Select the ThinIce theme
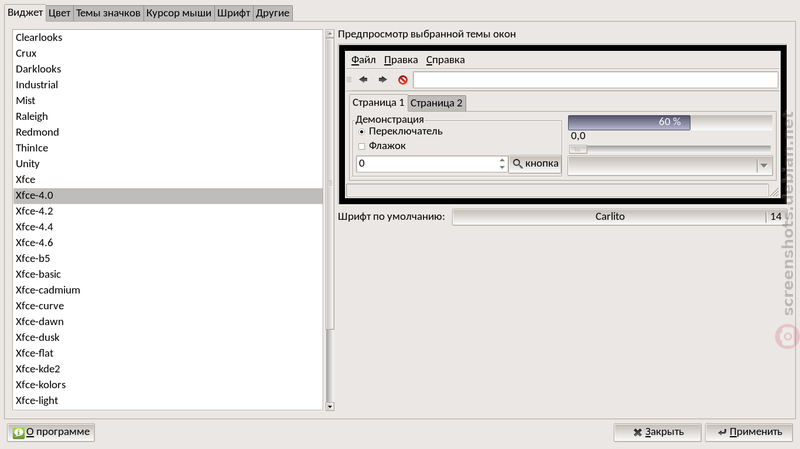 click(168, 148)
